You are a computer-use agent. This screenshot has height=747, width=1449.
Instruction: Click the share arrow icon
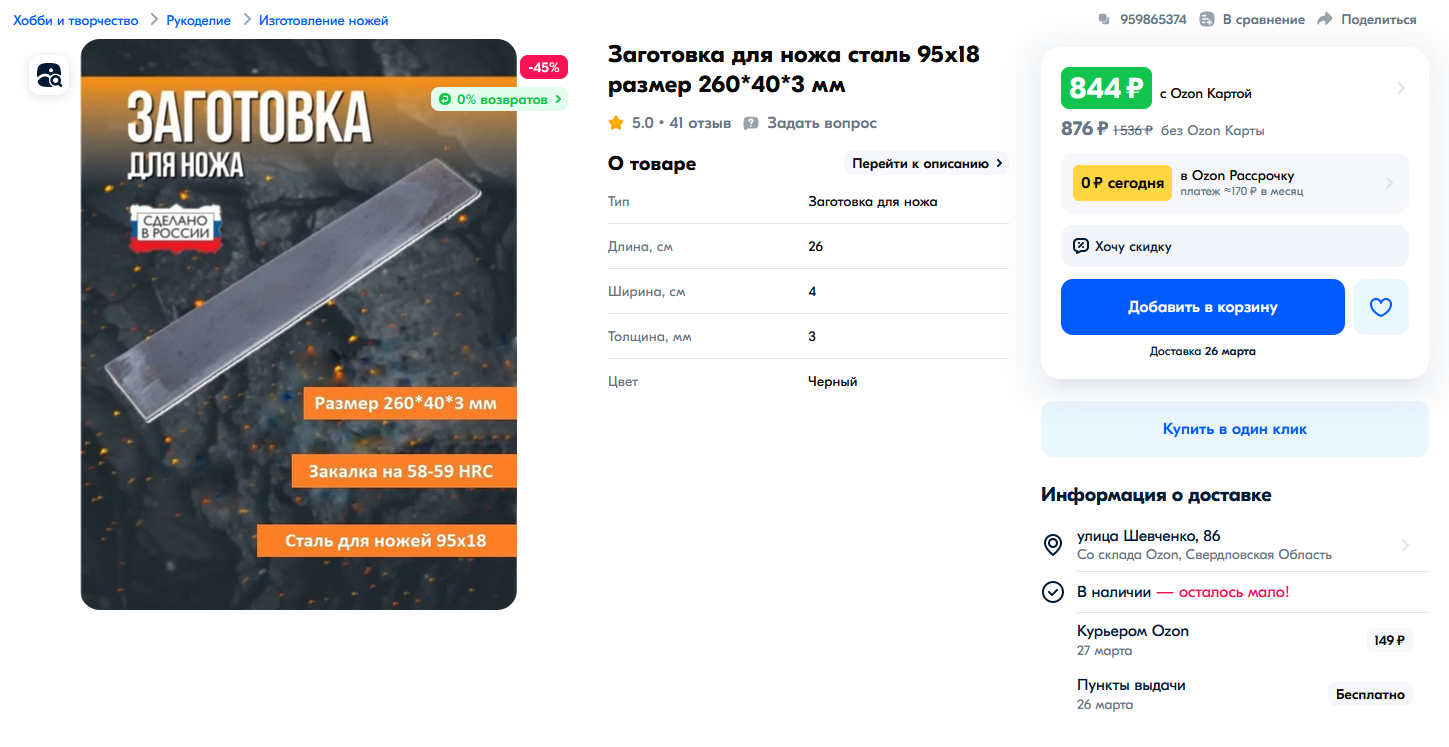pyautogui.click(x=1325, y=19)
